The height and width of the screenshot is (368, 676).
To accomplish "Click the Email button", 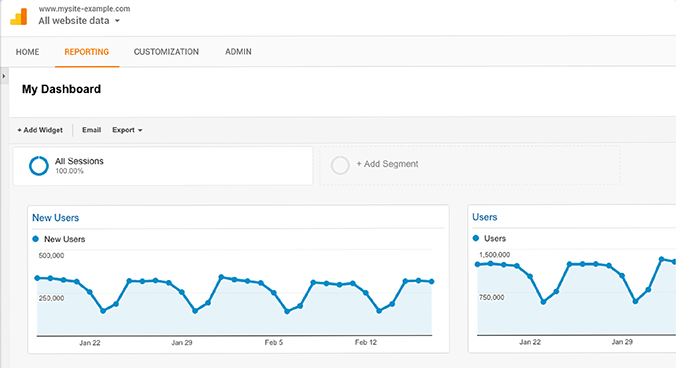I will [91, 130].
